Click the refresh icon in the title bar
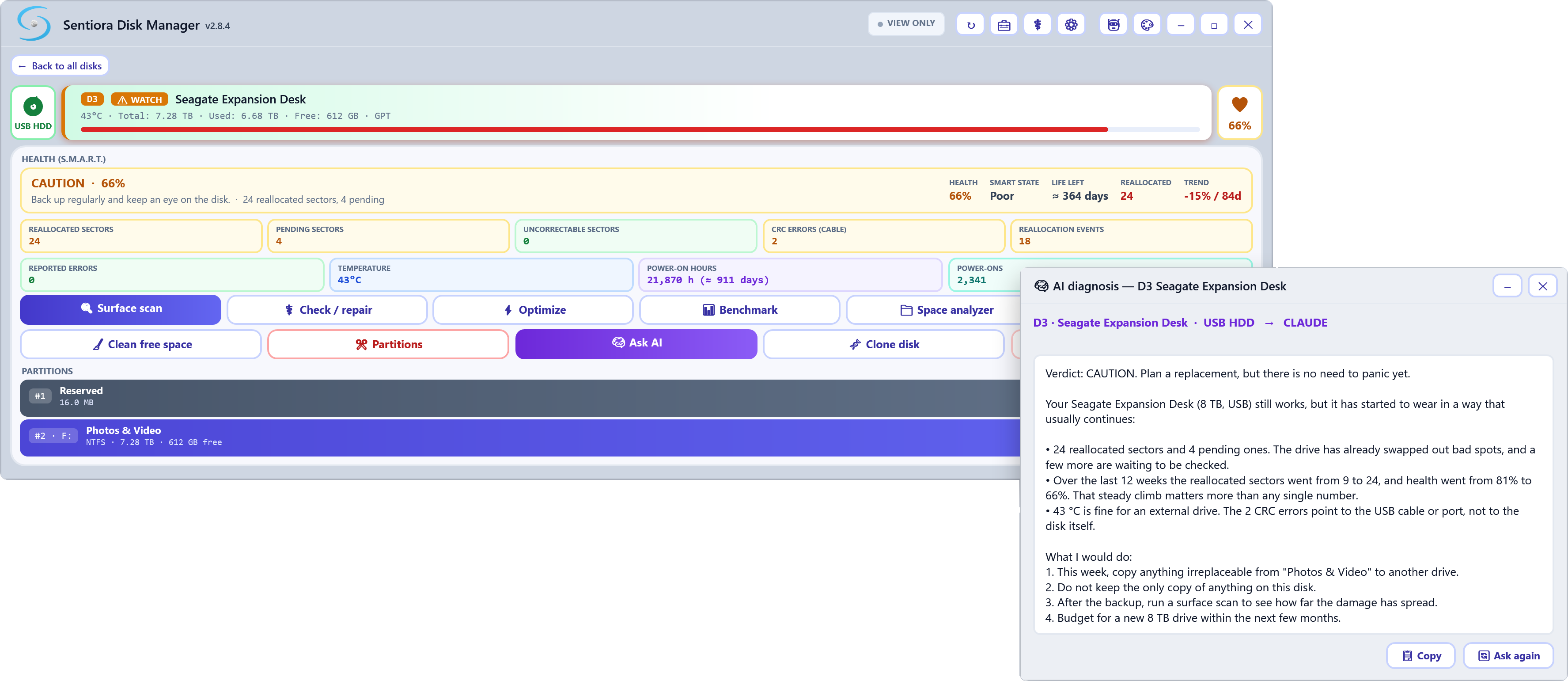 point(970,25)
